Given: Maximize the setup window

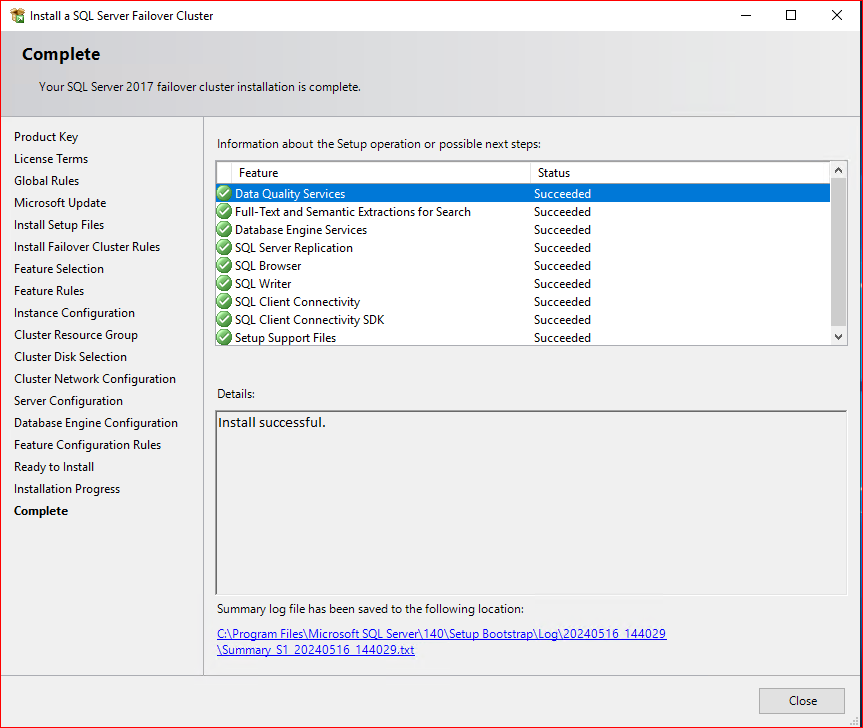Looking at the screenshot, I should click(791, 15).
